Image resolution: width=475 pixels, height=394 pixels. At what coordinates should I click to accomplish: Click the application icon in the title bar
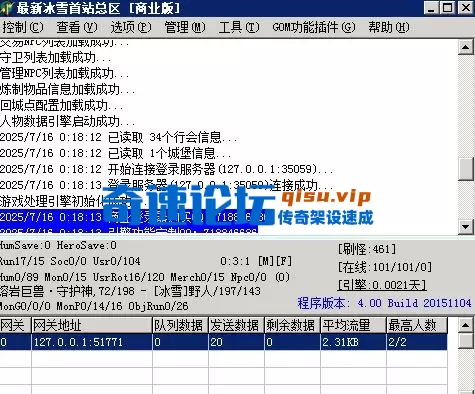pyautogui.click(x=6, y=8)
